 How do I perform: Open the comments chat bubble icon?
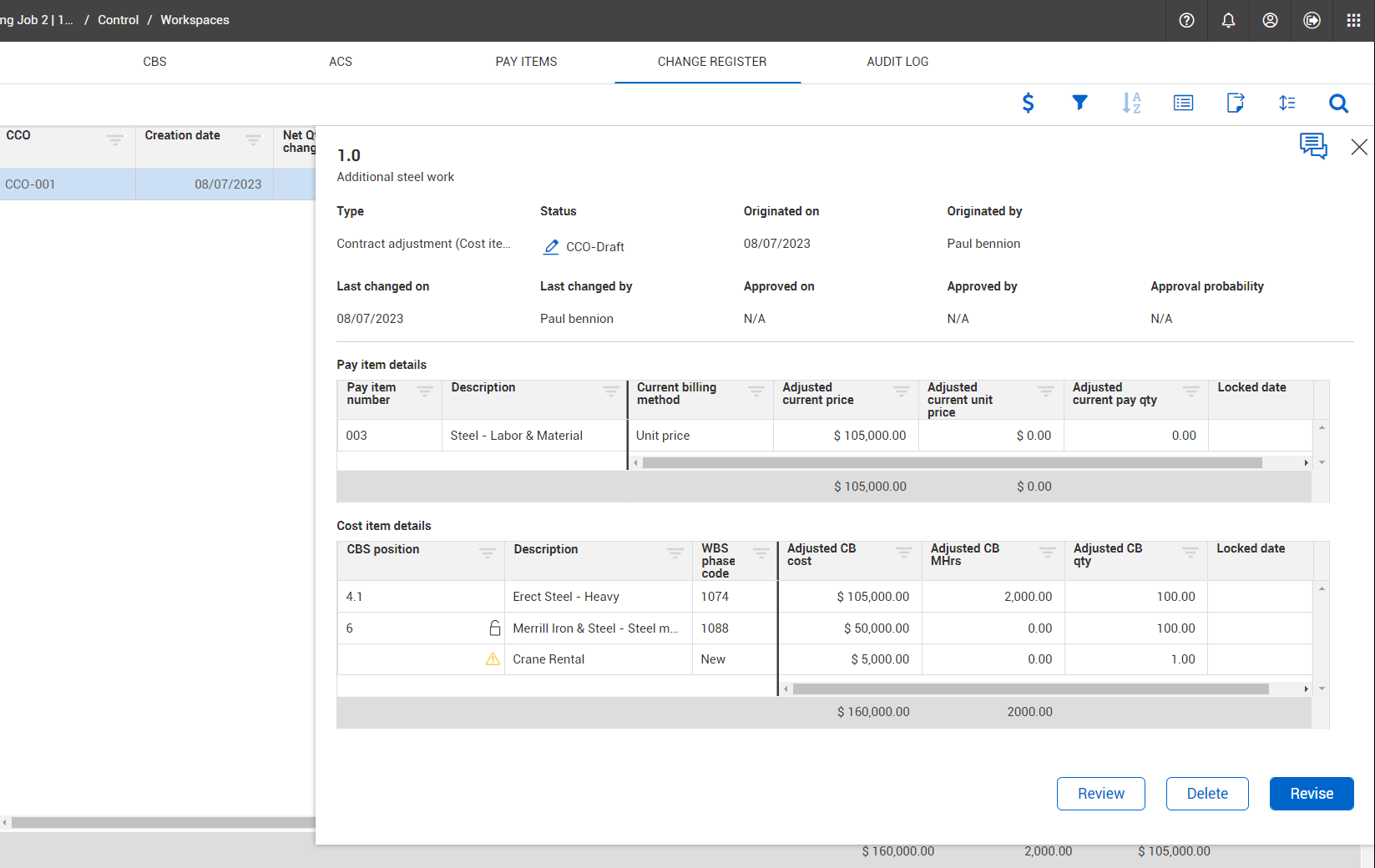tap(1312, 146)
